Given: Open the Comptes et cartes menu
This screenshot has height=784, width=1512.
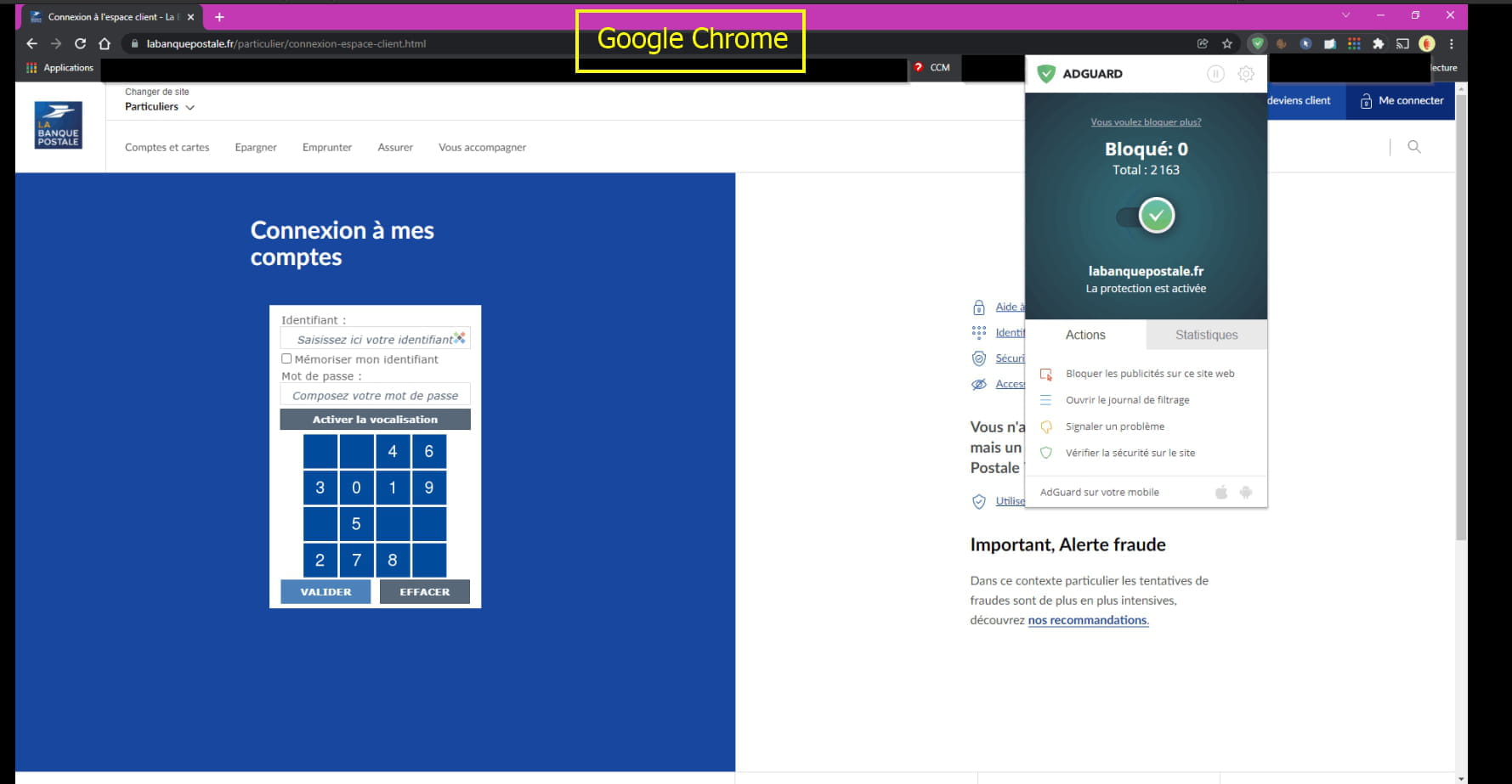Looking at the screenshot, I should (x=167, y=147).
